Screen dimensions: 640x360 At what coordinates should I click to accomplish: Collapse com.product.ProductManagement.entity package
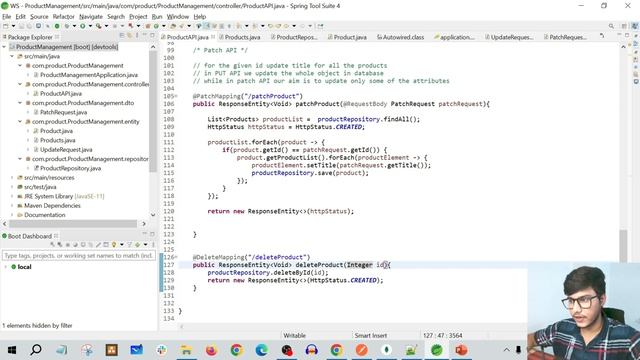[x=20, y=122]
